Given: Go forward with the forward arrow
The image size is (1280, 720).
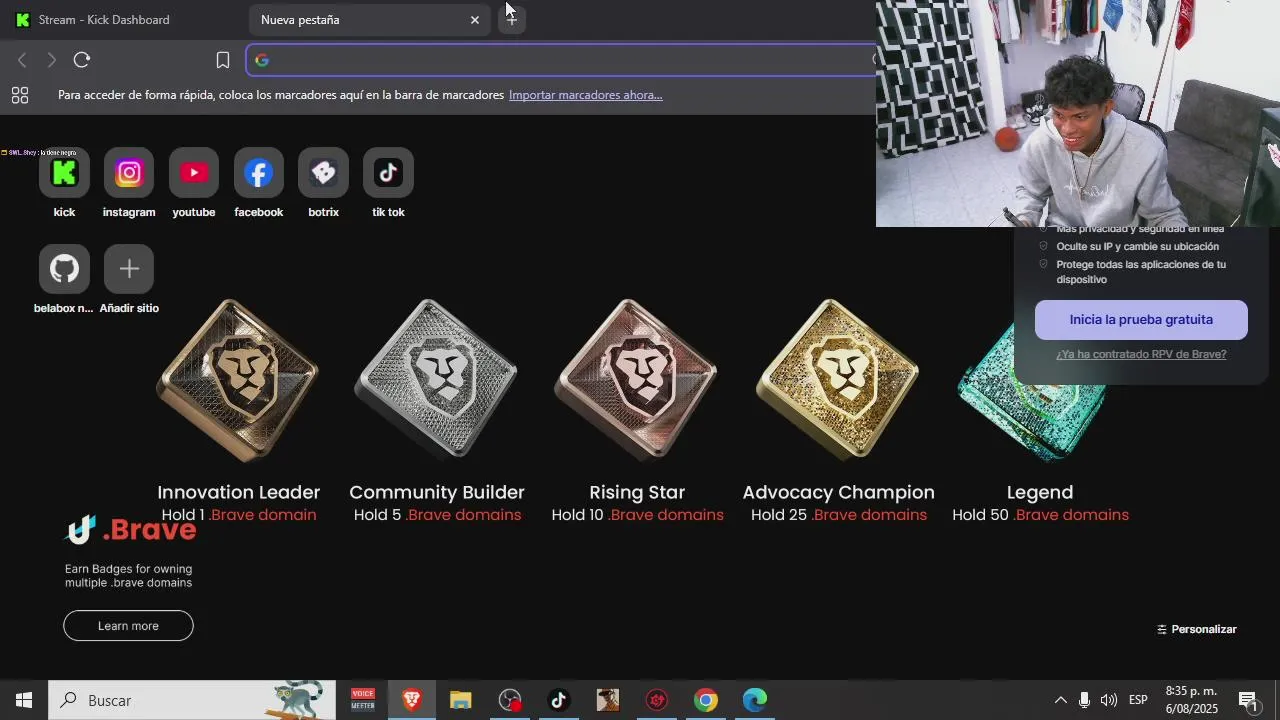Looking at the screenshot, I should 52,60.
